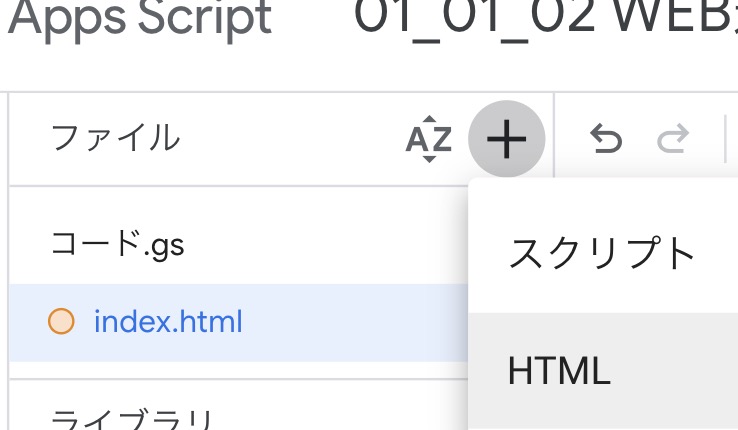Undo the last edit

(x=606, y=140)
